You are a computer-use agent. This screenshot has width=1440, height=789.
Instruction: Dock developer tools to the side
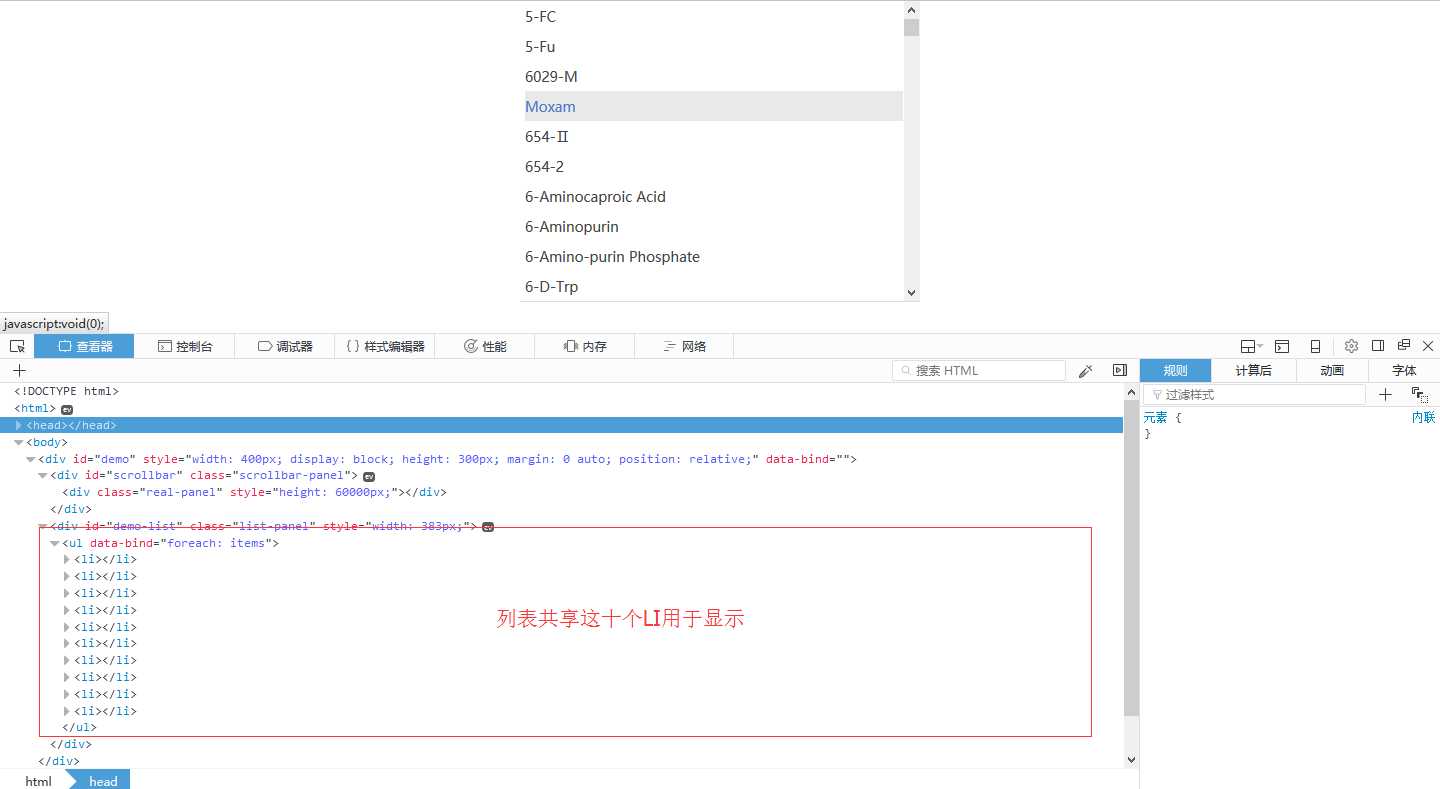point(1378,346)
